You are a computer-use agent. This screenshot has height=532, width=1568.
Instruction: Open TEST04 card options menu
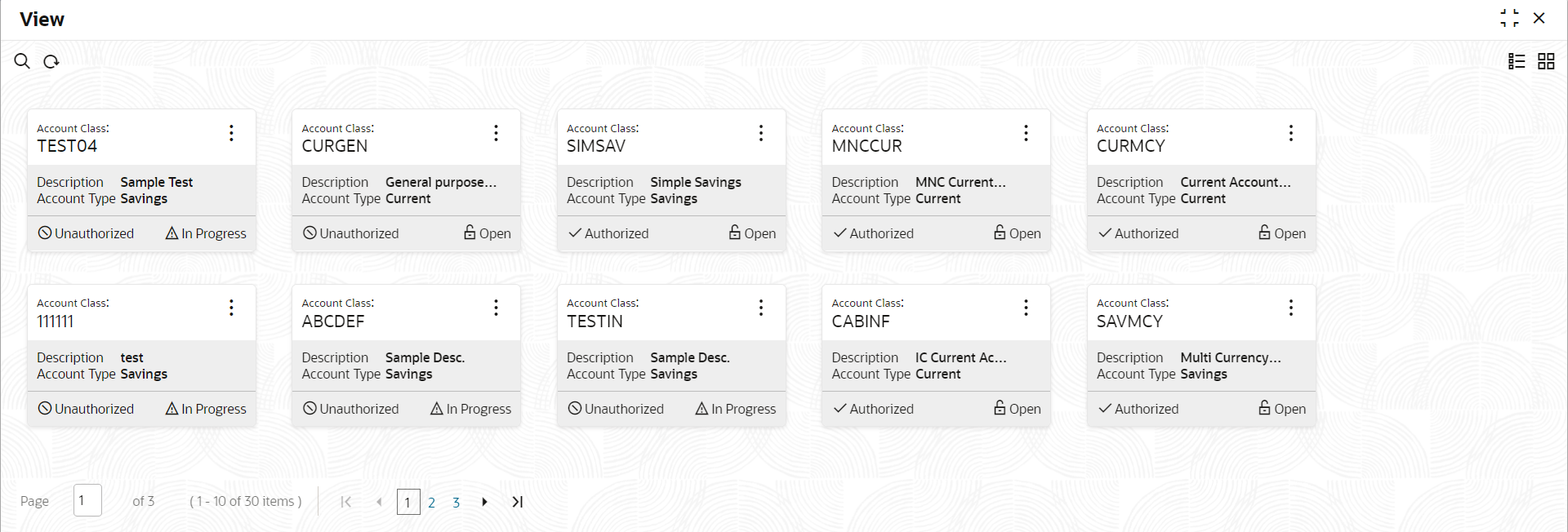(232, 133)
